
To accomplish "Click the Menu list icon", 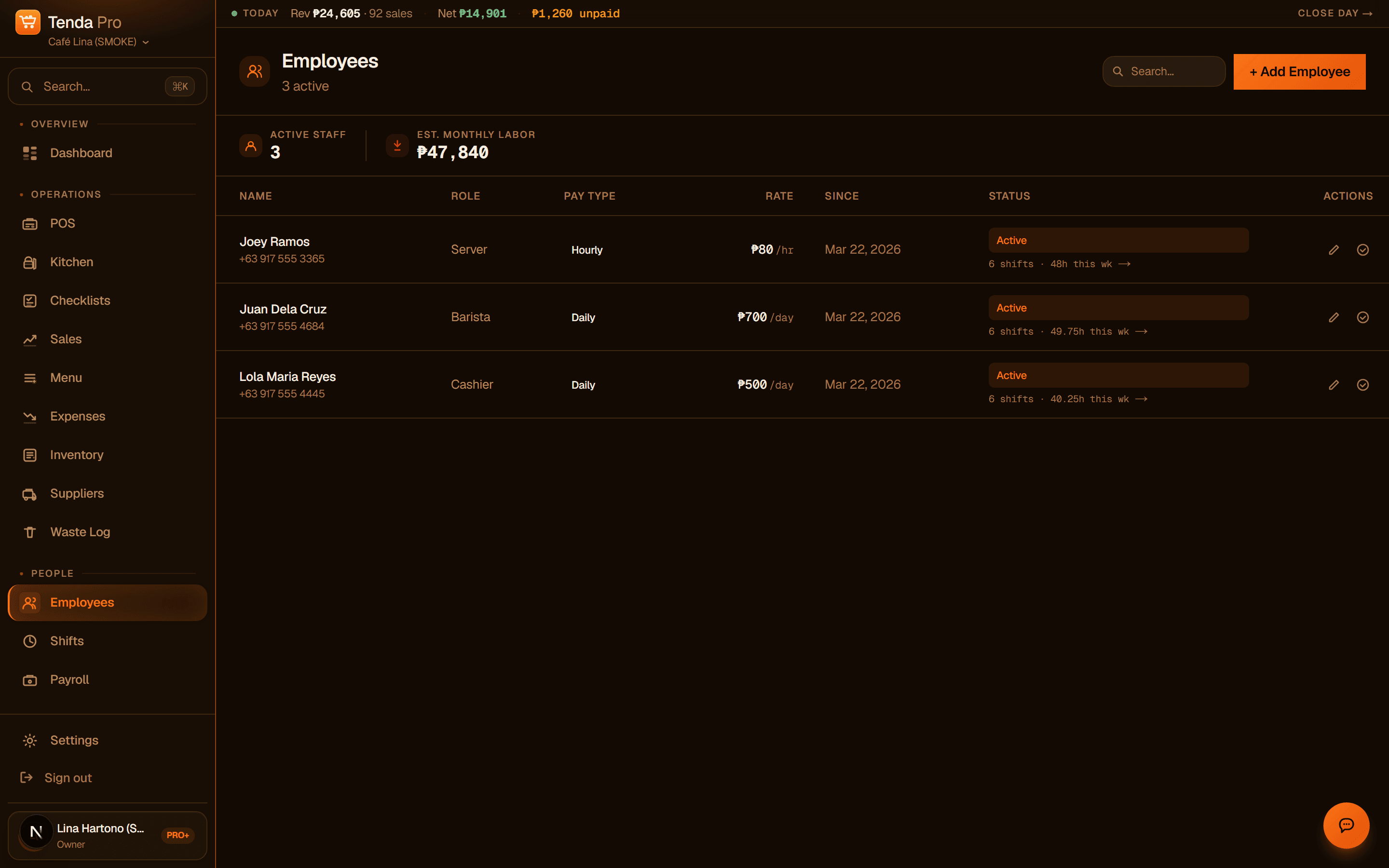I will point(30,379).
